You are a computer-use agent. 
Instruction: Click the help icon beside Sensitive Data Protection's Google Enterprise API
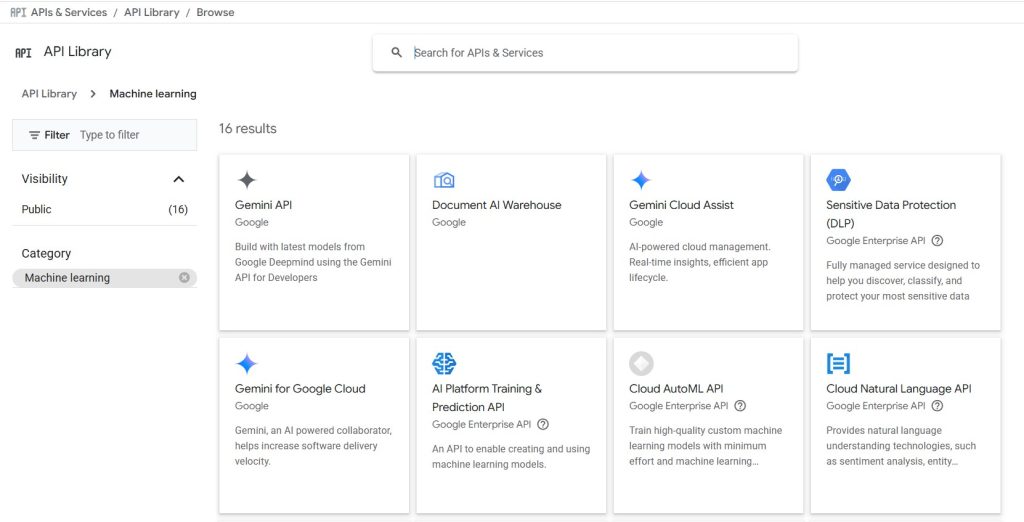pos(937,241)
